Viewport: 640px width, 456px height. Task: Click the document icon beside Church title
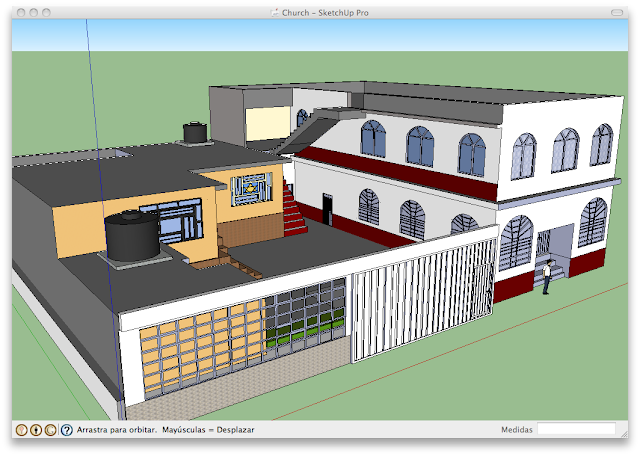click(x=275, y=13)
